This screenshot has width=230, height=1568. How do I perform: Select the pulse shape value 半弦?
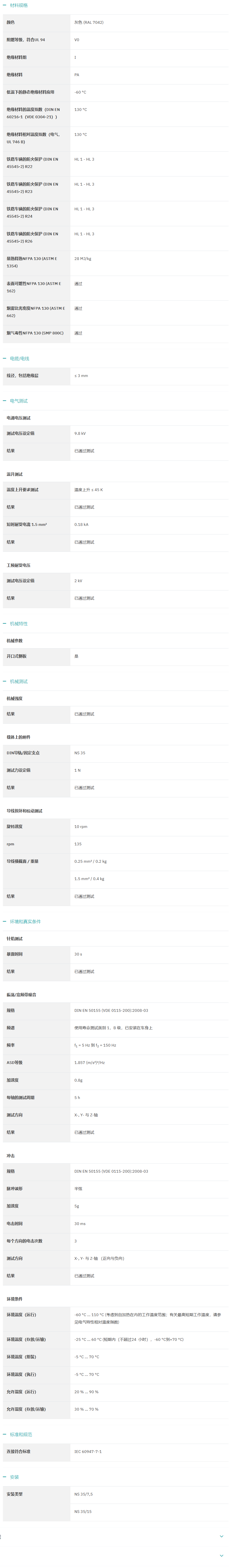point(78,1189)
